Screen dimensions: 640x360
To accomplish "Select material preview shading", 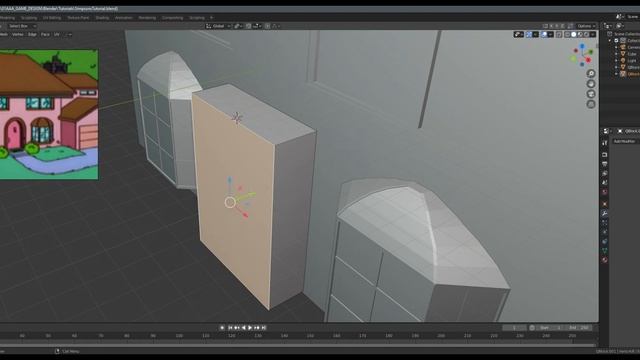I will [x=580, y=35].
